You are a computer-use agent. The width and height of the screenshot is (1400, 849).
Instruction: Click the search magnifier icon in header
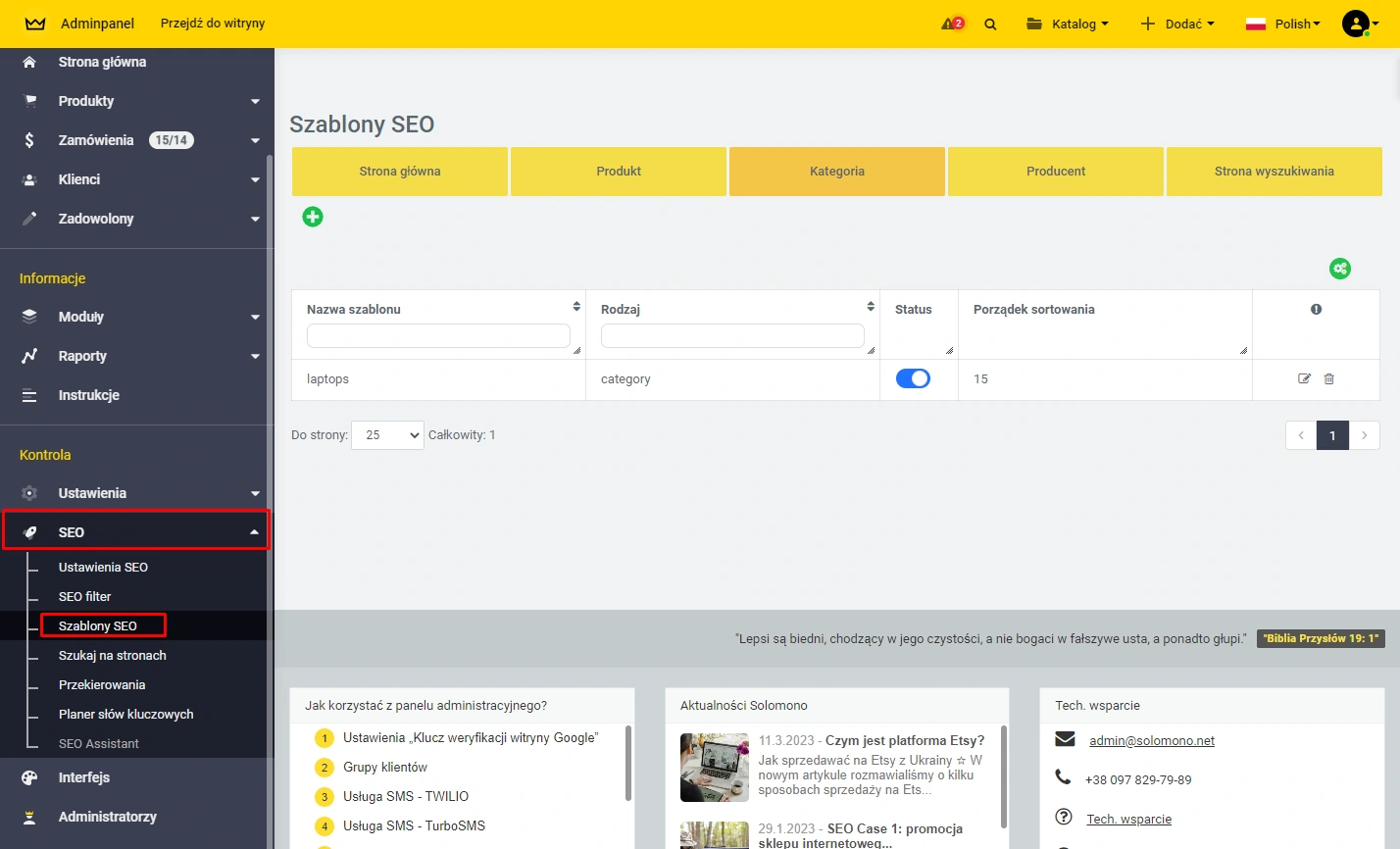[990, 25]
